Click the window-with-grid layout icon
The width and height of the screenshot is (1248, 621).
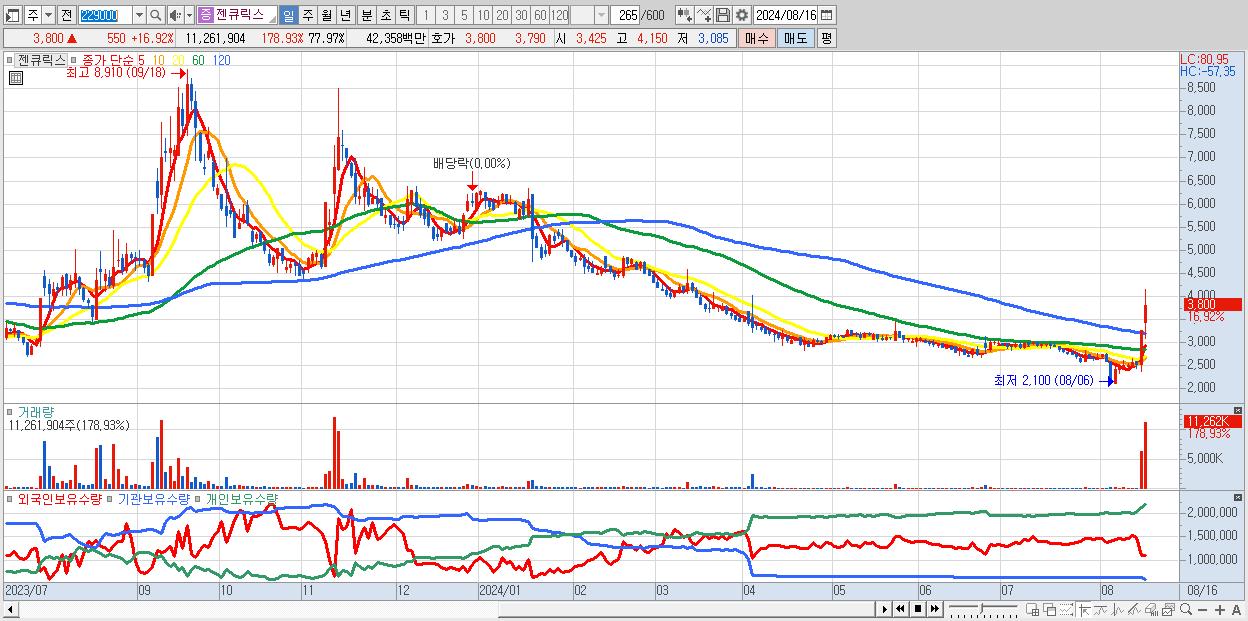click(x=1033, y=610)
